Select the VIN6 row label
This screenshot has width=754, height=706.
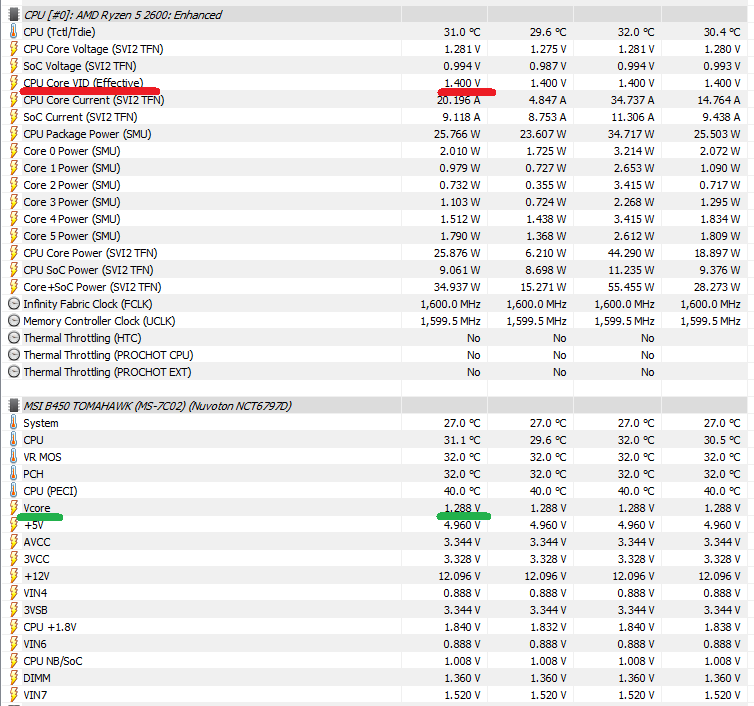[35, 644]
